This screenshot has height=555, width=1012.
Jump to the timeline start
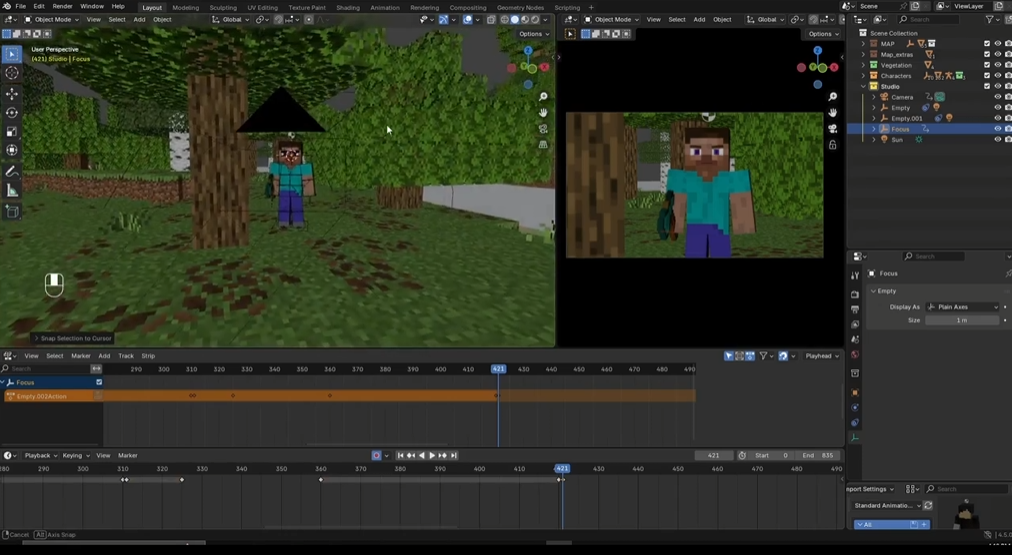(400, 455)
